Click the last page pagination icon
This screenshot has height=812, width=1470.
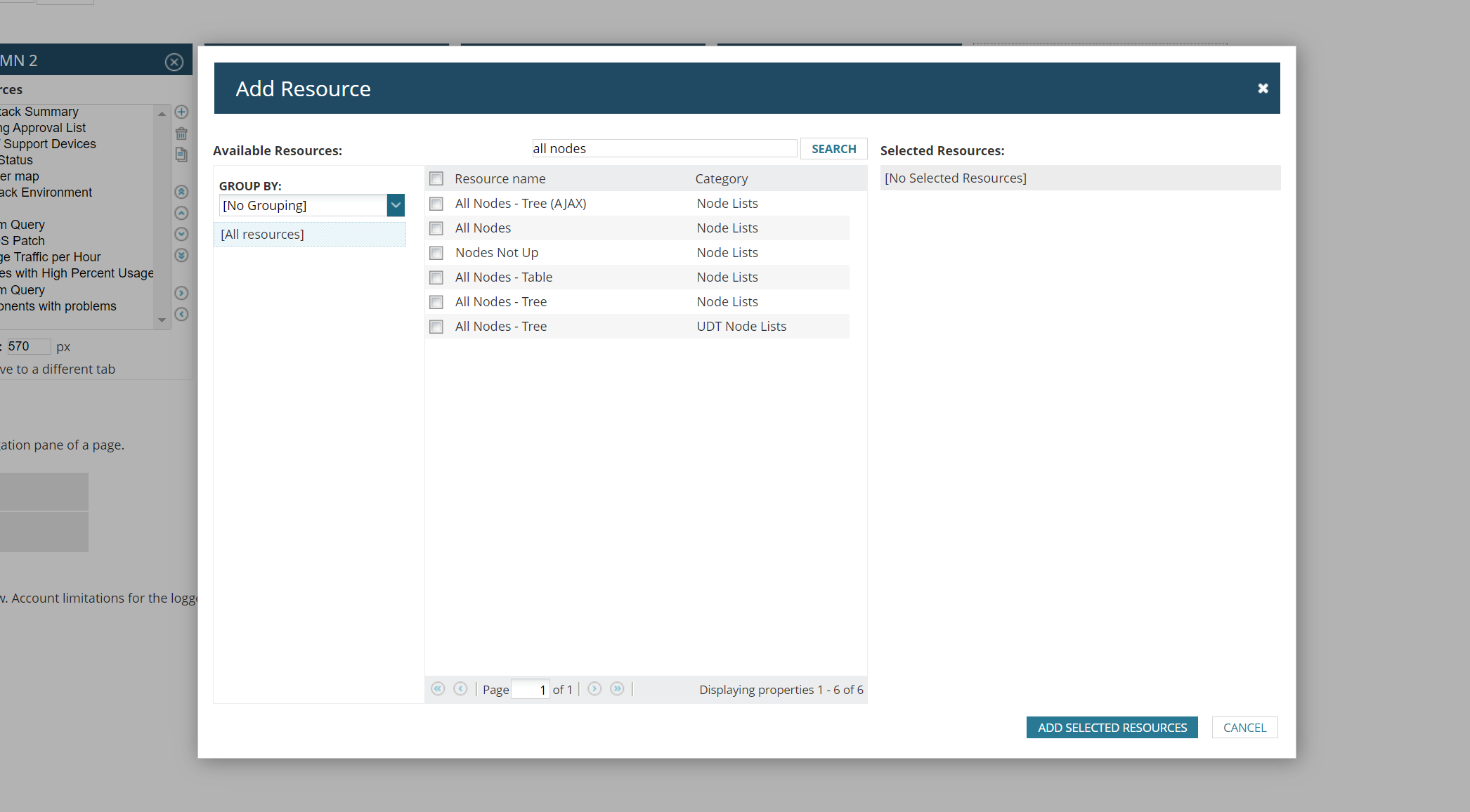(x=617, y=689)
